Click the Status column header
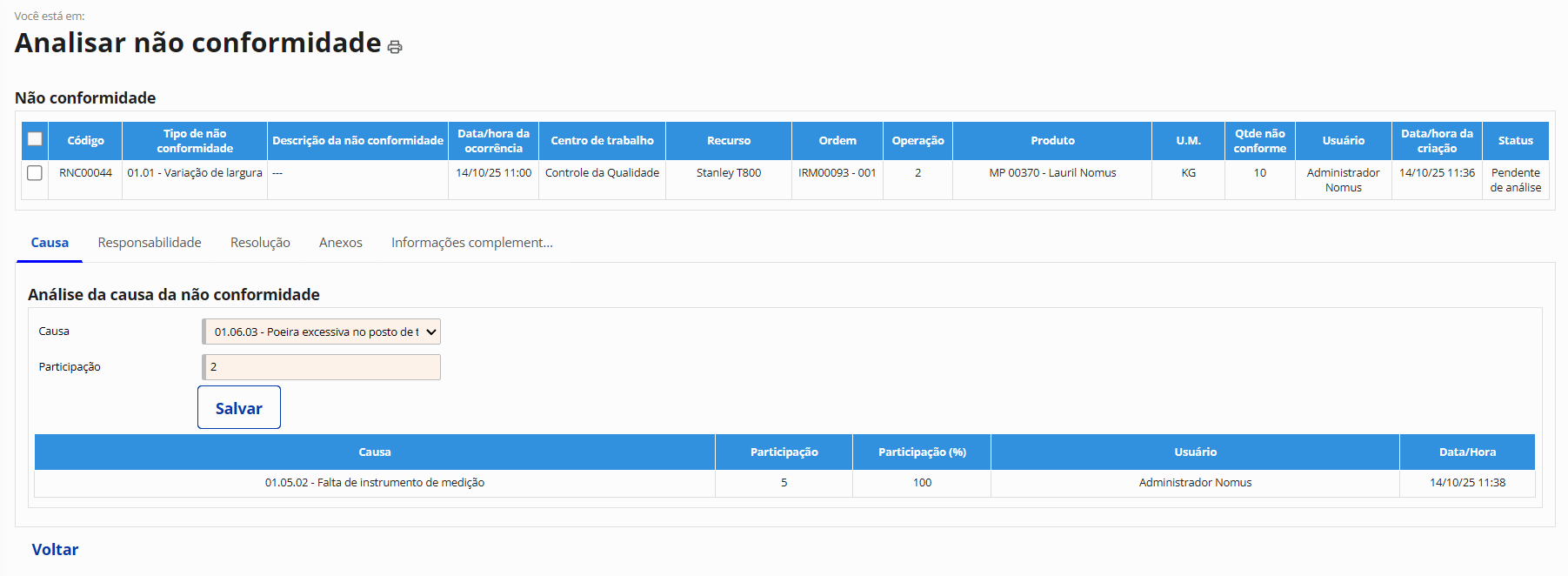 [x=1515, y=141]
